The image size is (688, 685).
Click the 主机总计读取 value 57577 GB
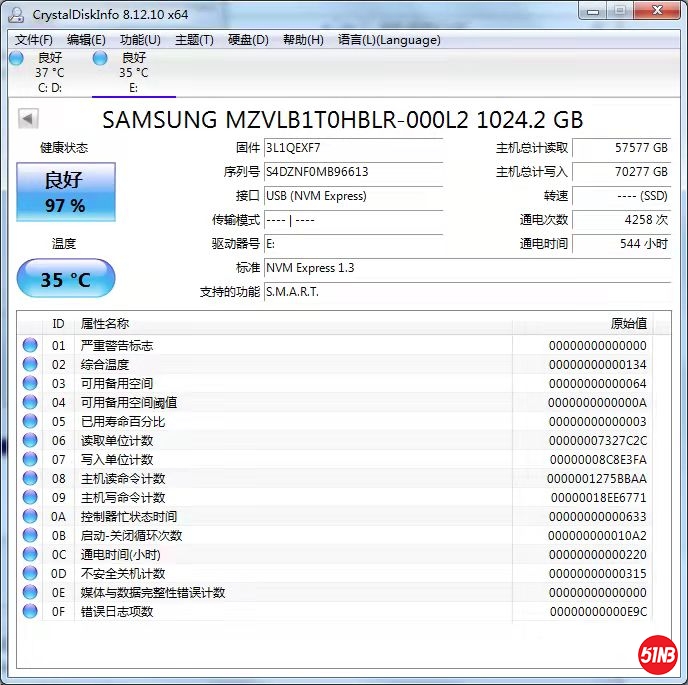[x=622, y=148]
